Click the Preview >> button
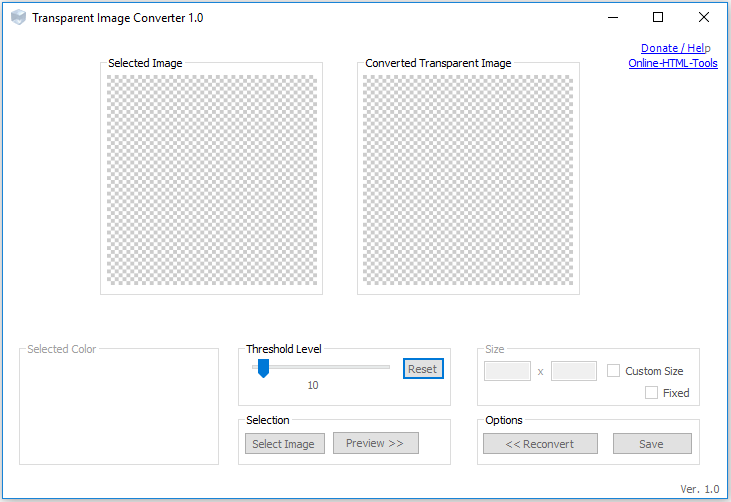 (376, 443)
